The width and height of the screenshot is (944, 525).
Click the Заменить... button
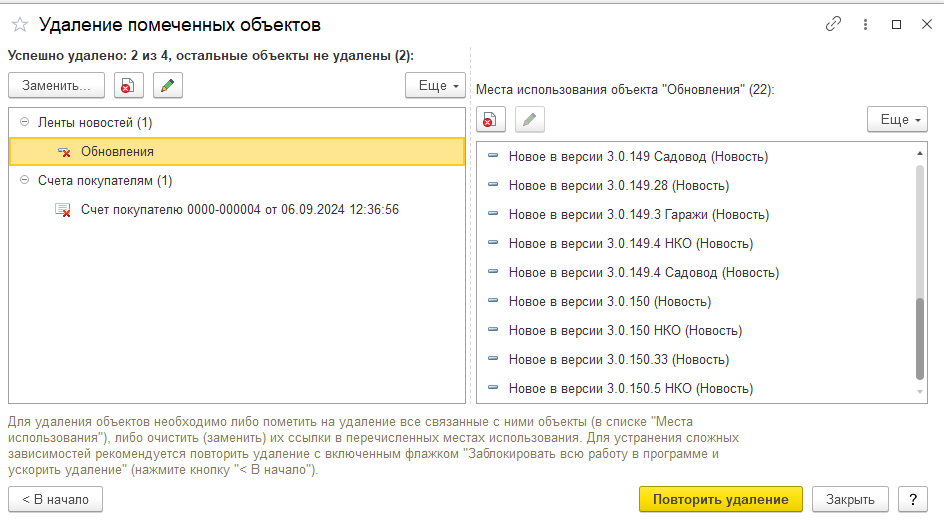point(57,85)
